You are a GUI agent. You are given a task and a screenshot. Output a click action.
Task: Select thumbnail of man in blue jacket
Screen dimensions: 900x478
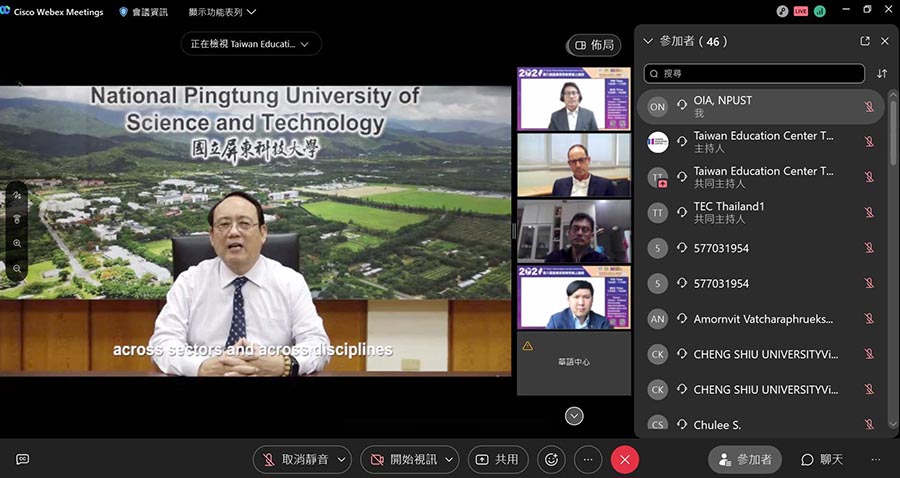[574, 297]
